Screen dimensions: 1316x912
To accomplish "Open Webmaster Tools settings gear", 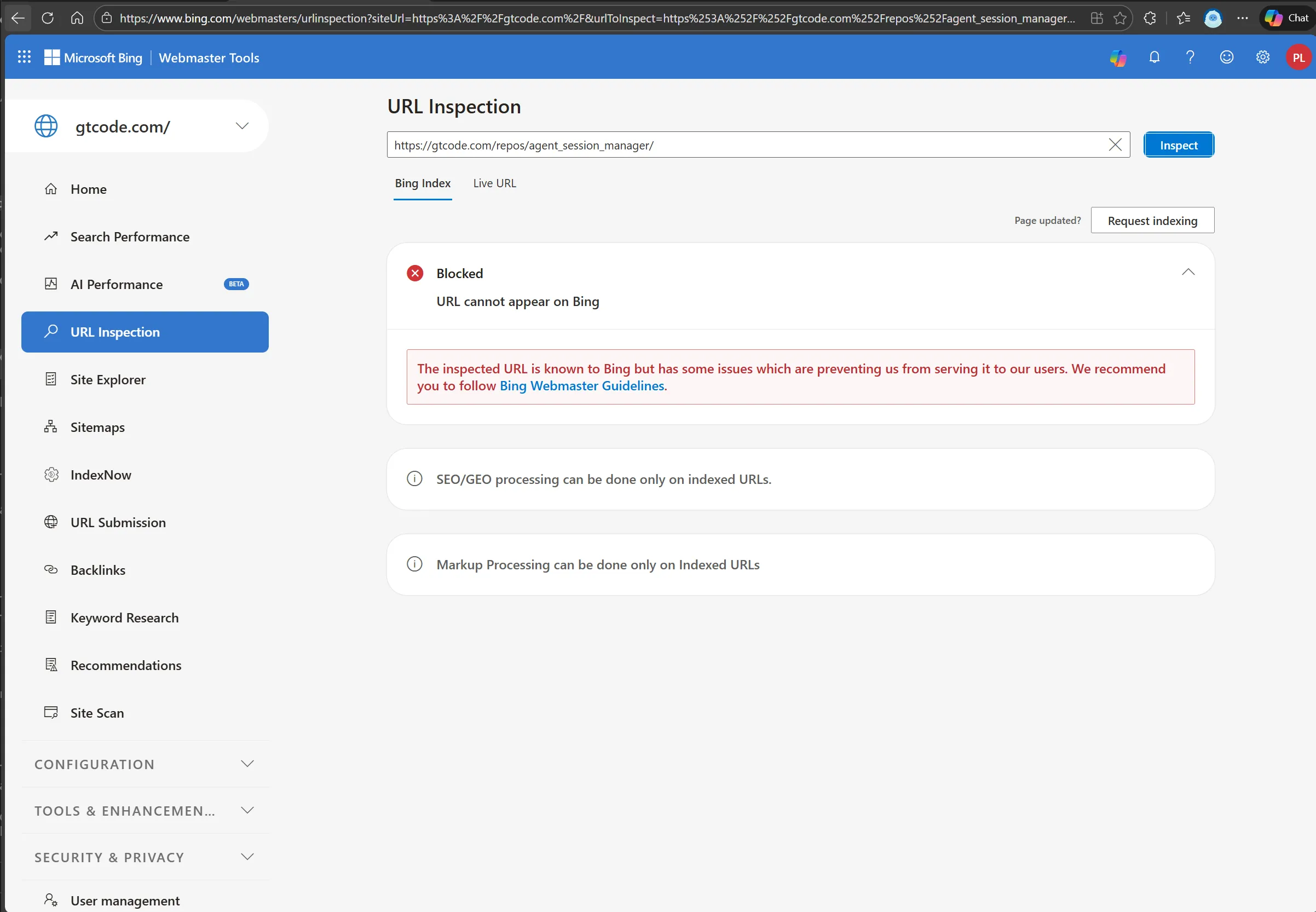I will [1263, 57].
